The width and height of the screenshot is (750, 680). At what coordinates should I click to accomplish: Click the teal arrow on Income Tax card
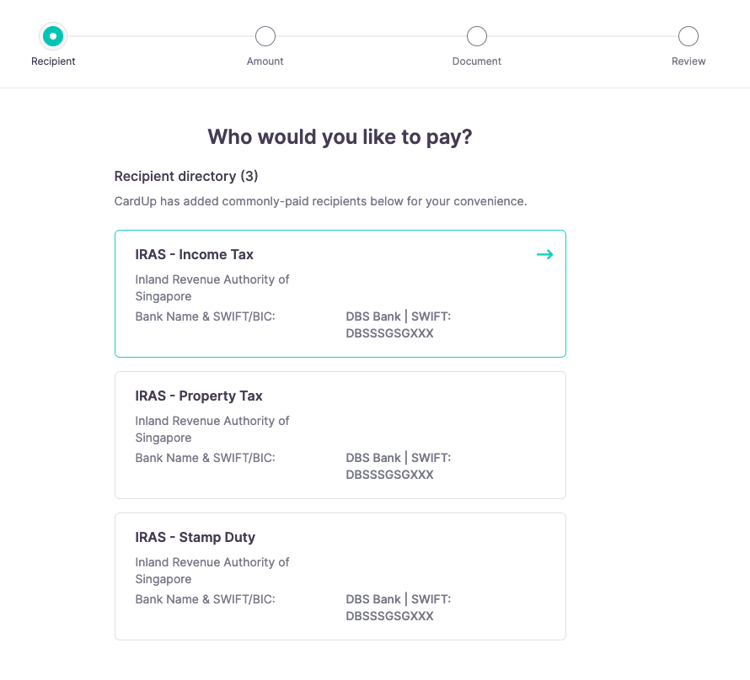544,254
